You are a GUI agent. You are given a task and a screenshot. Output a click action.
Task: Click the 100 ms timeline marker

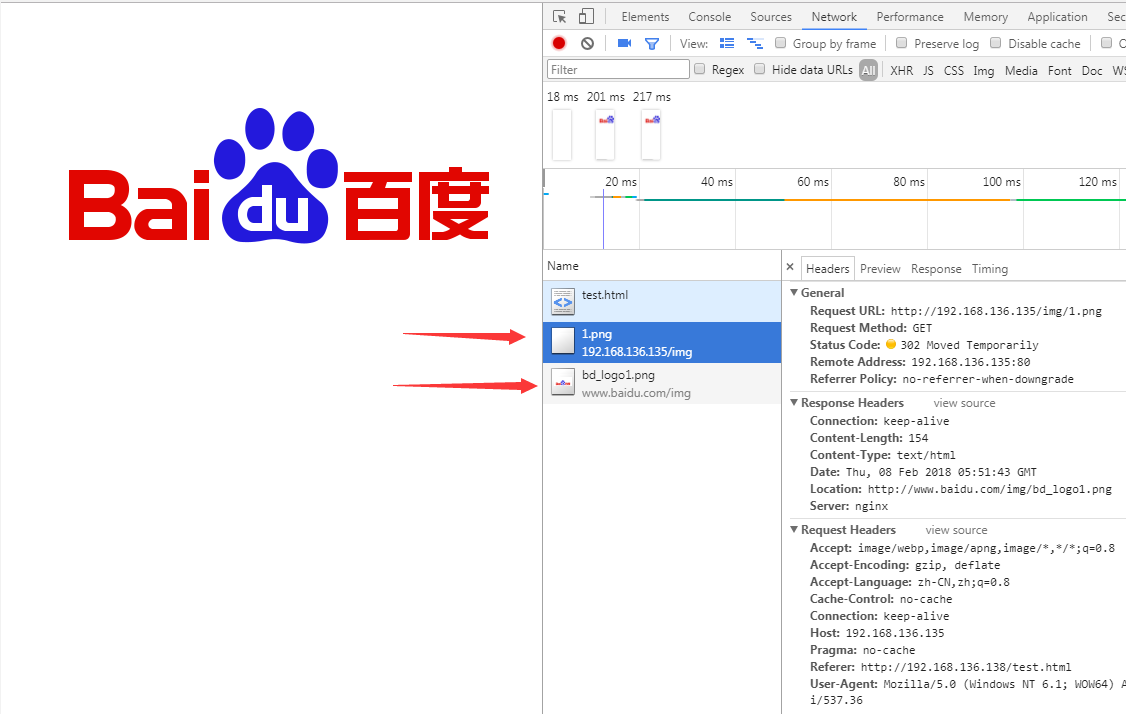1001,182
